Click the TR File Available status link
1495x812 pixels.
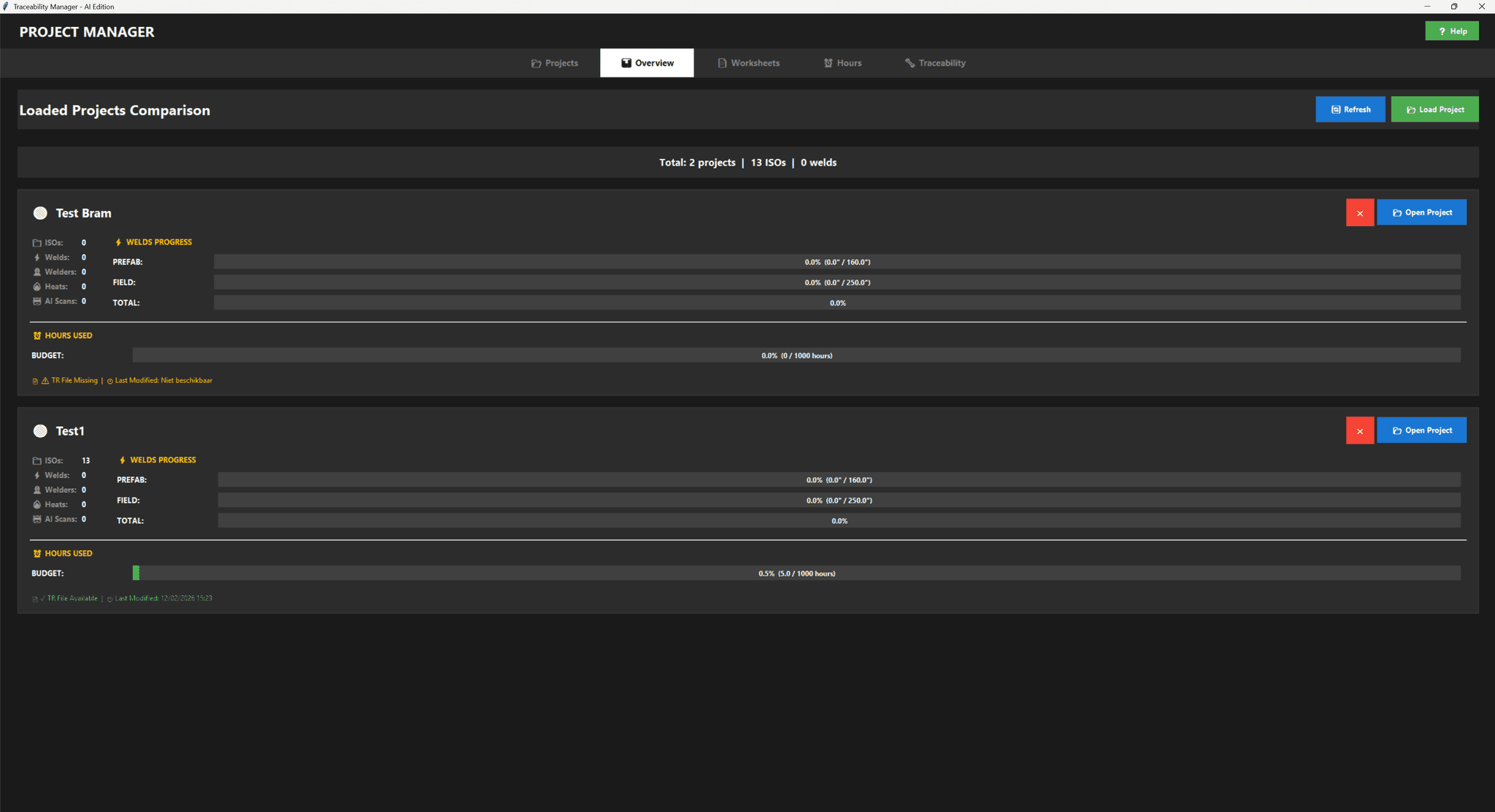point(71,598)
